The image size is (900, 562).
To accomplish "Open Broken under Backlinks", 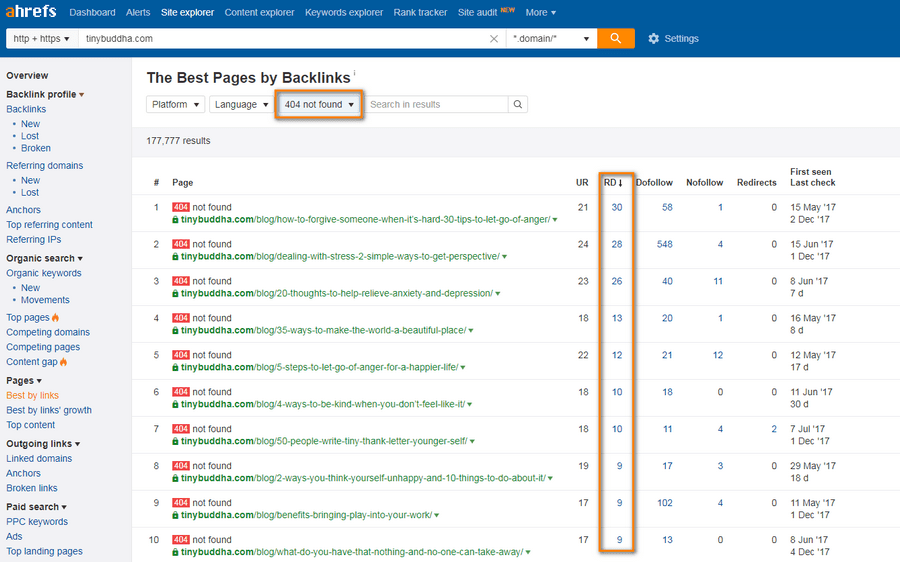I will [x=36, y=148].
